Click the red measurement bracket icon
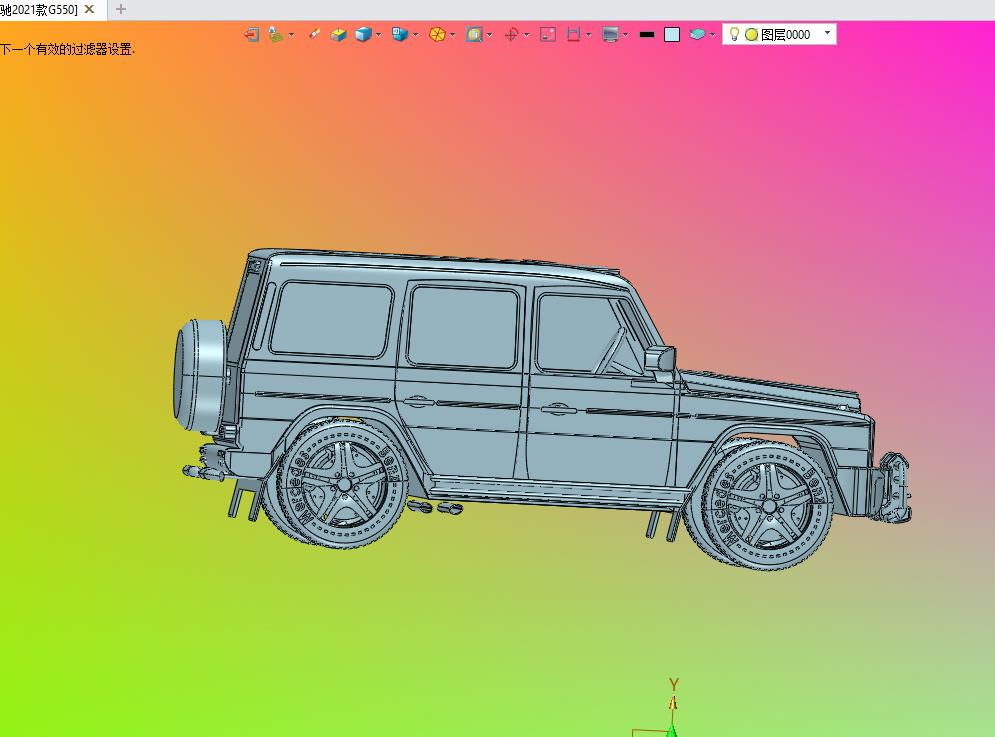The width and height of the screenshot is (995, 737). click(x=574, y=34)
